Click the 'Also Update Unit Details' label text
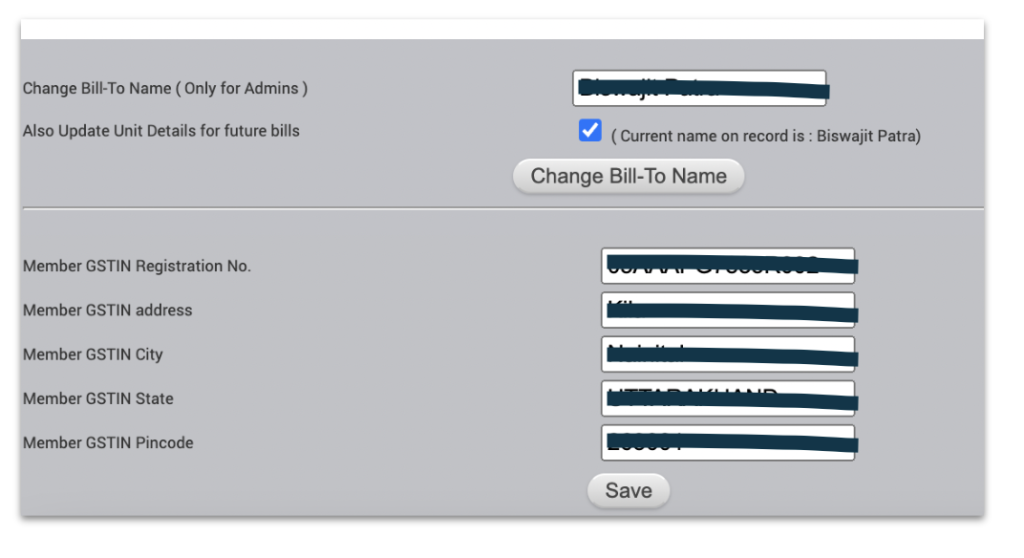The height and width of the screenshot is (558, 1024). (161, 131)
